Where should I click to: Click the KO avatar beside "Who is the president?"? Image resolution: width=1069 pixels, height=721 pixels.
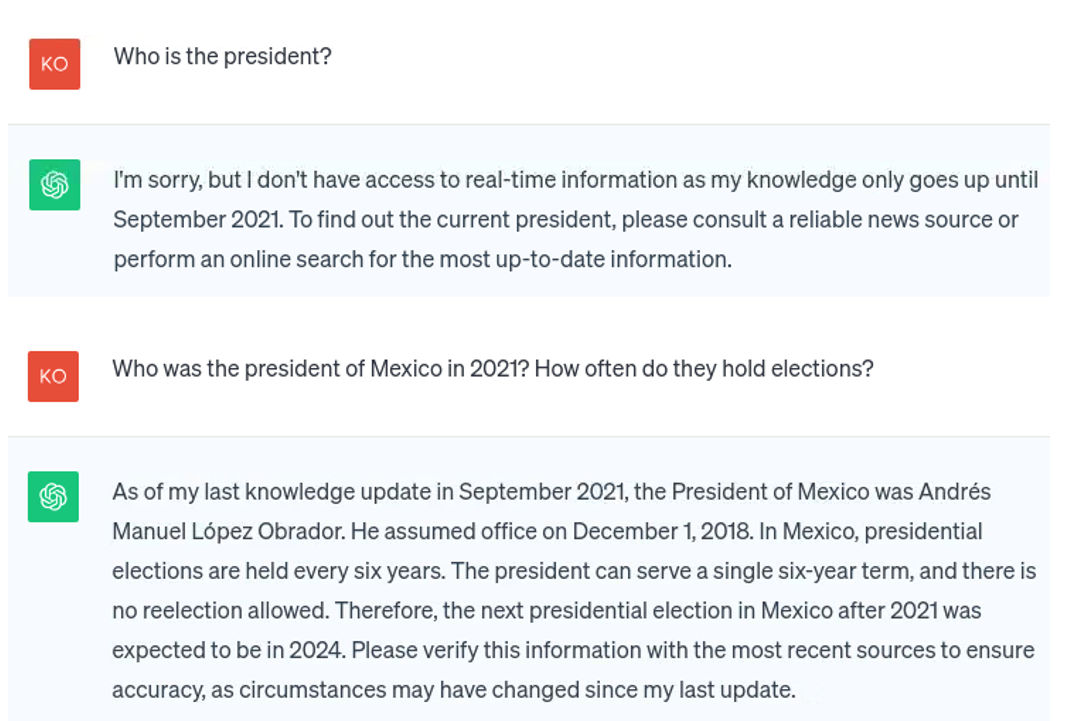click(x=55, y=64)
